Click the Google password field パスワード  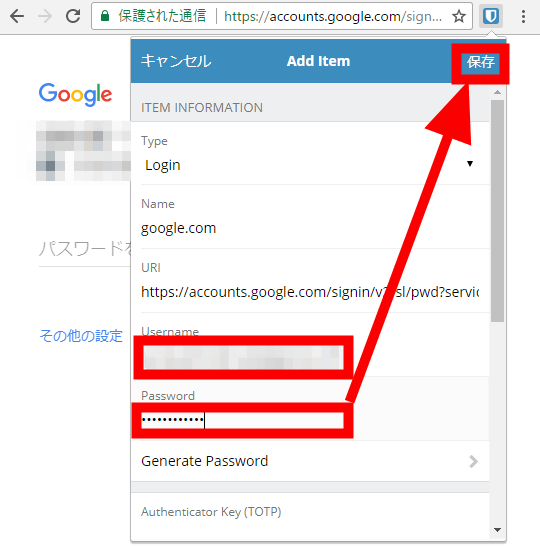point(85,250)
